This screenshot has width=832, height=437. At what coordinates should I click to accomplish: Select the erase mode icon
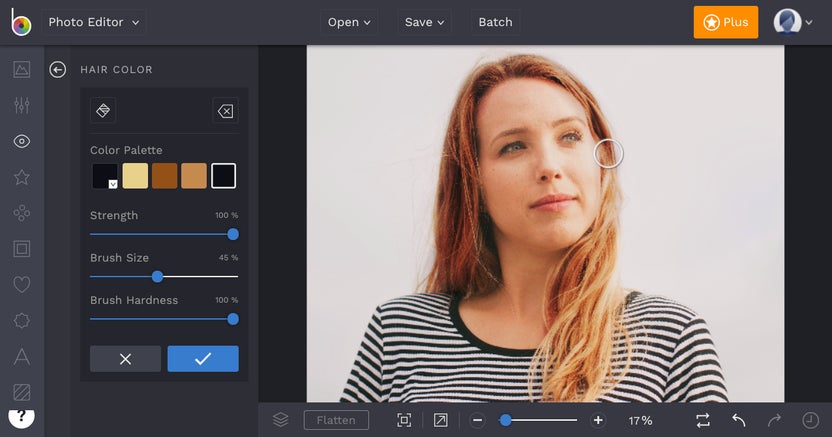(x=226, y=111)
